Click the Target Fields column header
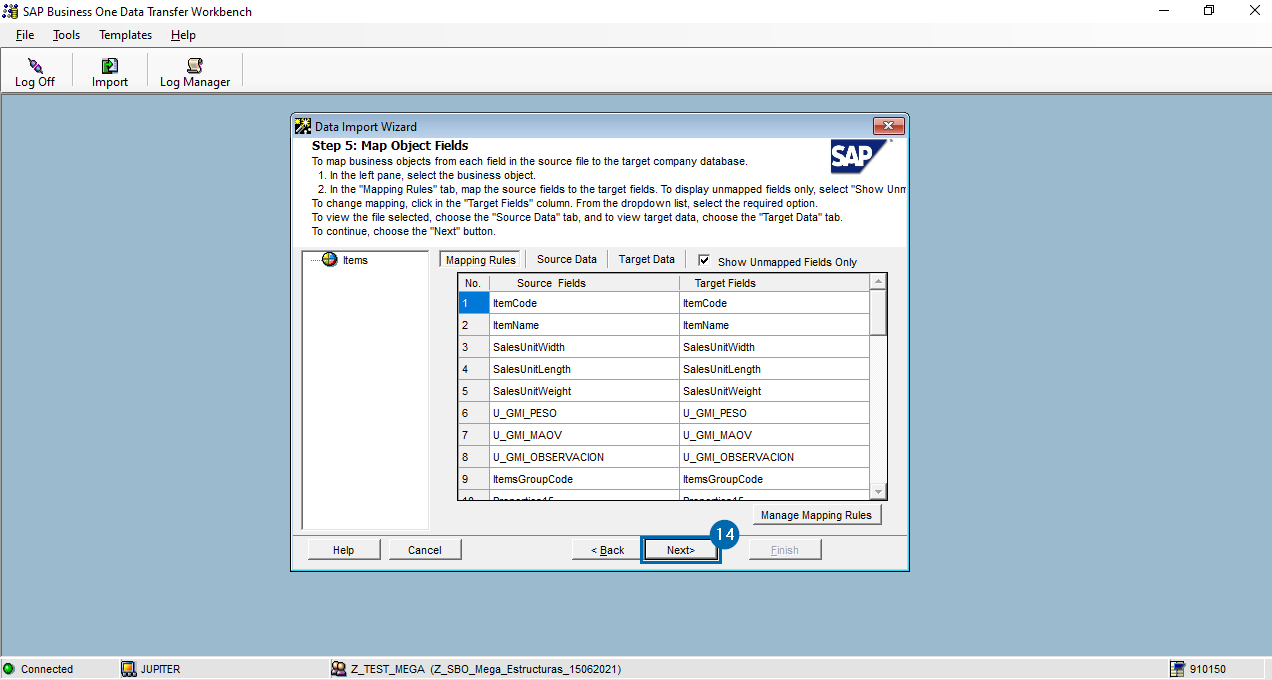1272x680 pixels. pos(775,283)
